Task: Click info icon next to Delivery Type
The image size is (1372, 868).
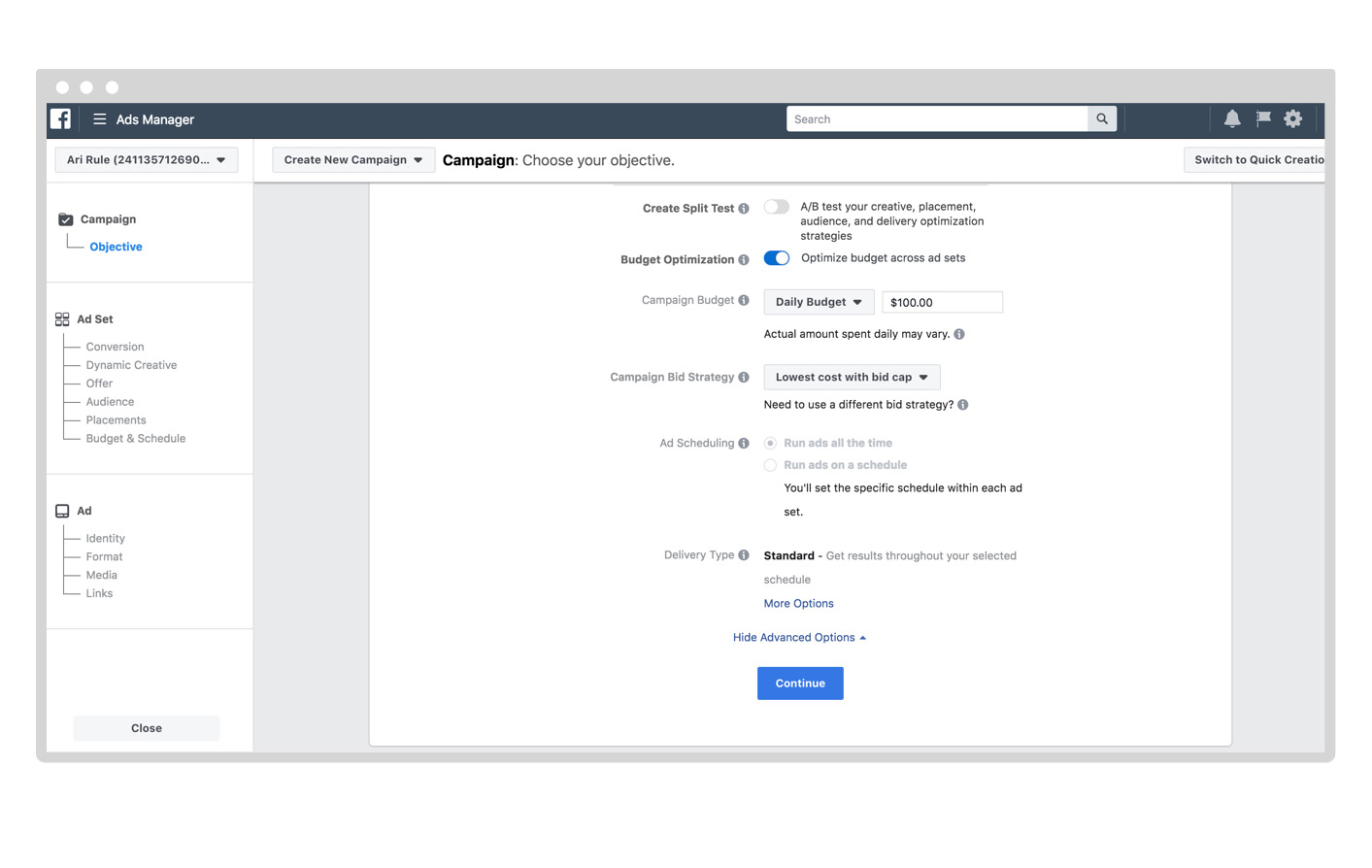Action: point(744,555)
